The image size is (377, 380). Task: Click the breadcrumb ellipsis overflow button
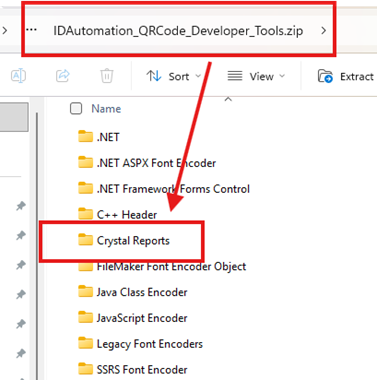tap(31, 30)
